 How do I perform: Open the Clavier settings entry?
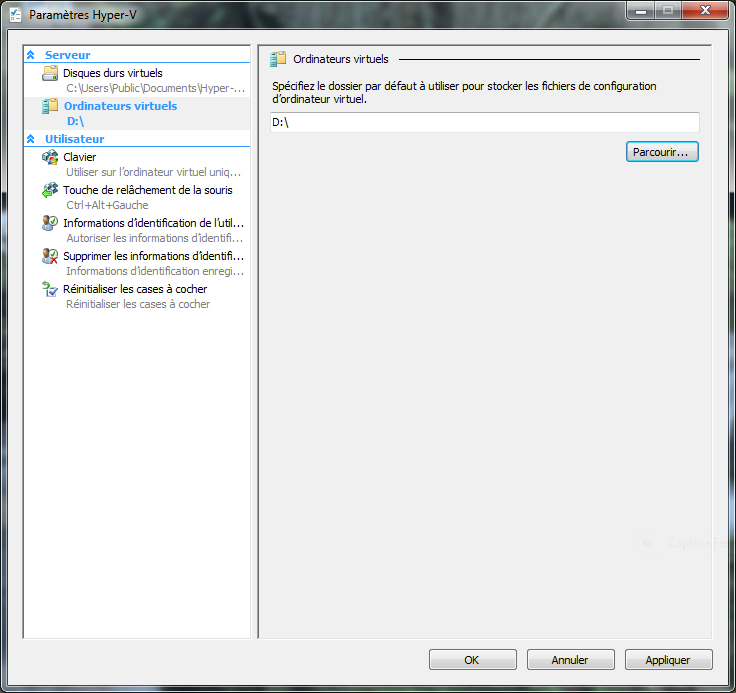click(x=80, y=157)
